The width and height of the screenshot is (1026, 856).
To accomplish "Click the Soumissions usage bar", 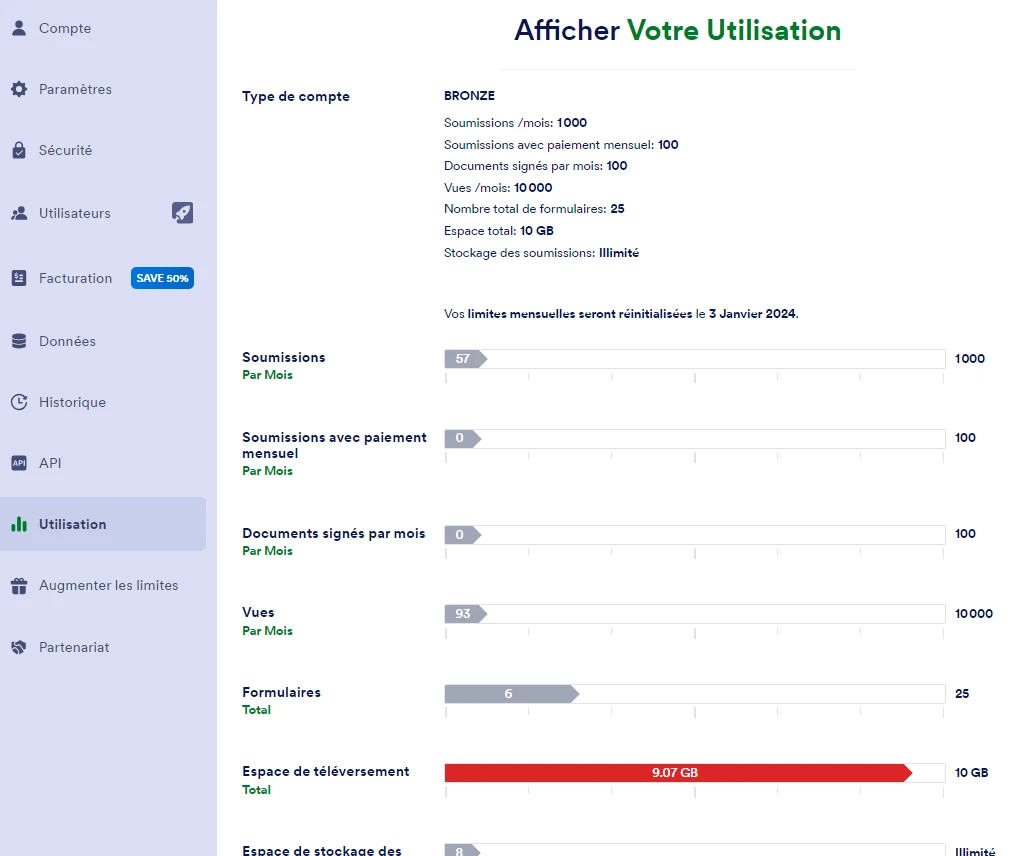I will (694, 358).
